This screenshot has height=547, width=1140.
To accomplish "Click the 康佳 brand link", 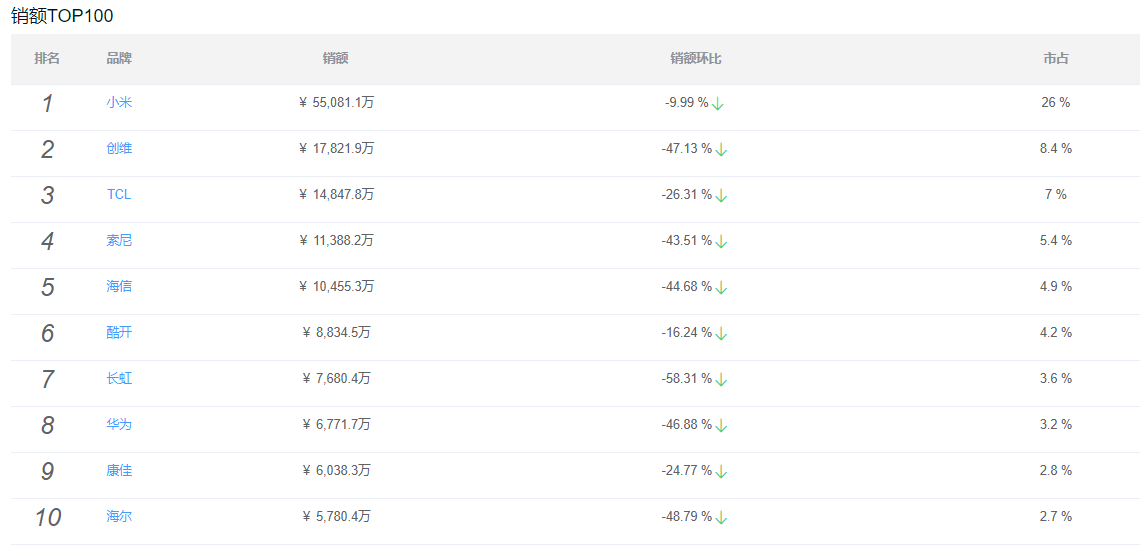I will [119, 471].
